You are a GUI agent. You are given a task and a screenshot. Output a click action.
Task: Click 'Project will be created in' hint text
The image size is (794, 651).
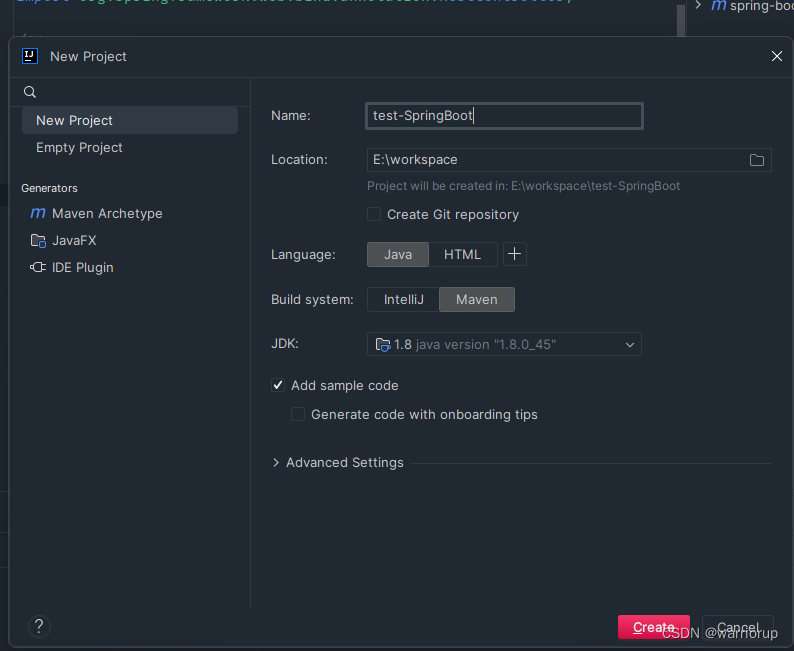[523, 186]
